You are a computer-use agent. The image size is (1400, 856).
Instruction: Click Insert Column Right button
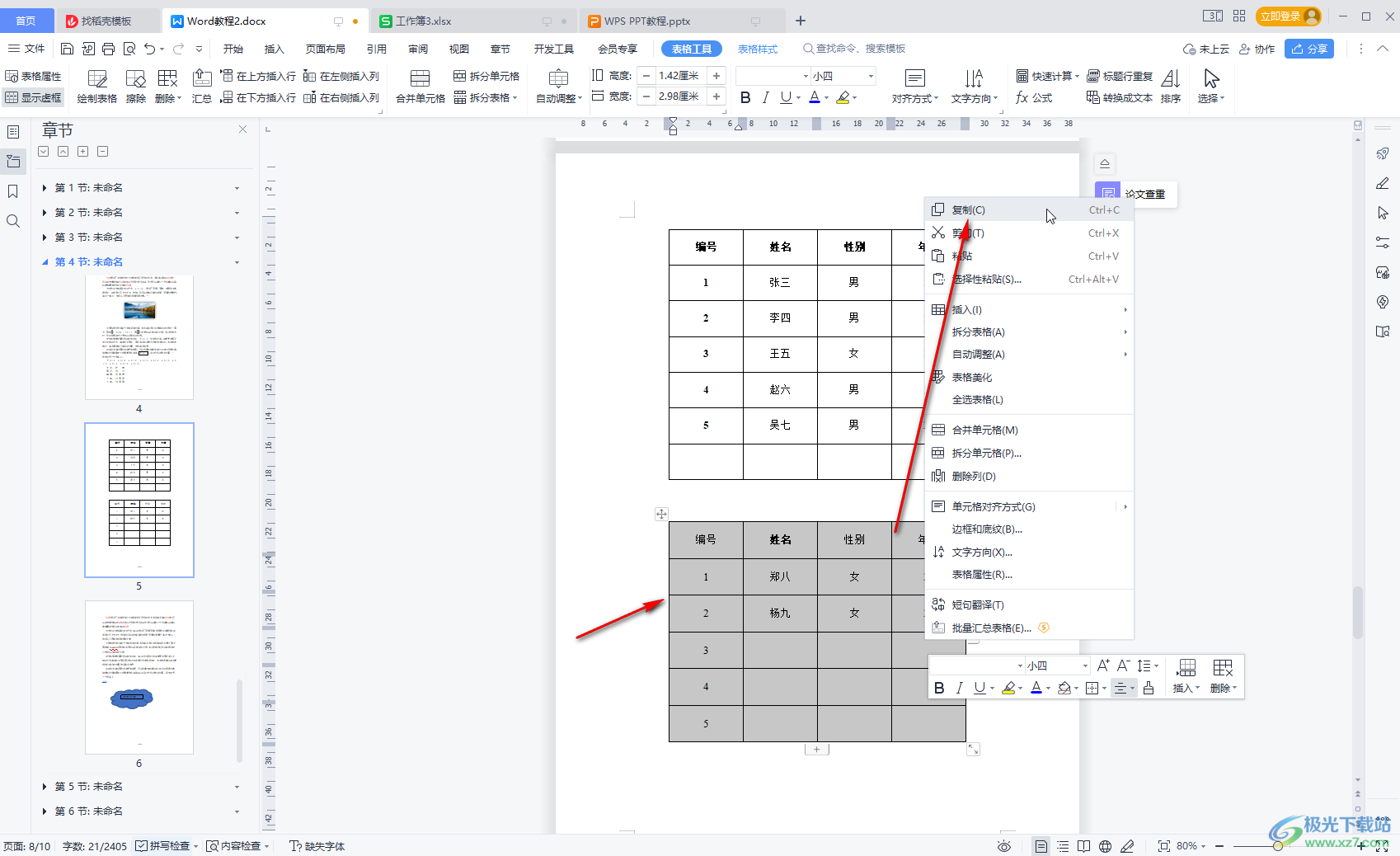click(341, 97)
